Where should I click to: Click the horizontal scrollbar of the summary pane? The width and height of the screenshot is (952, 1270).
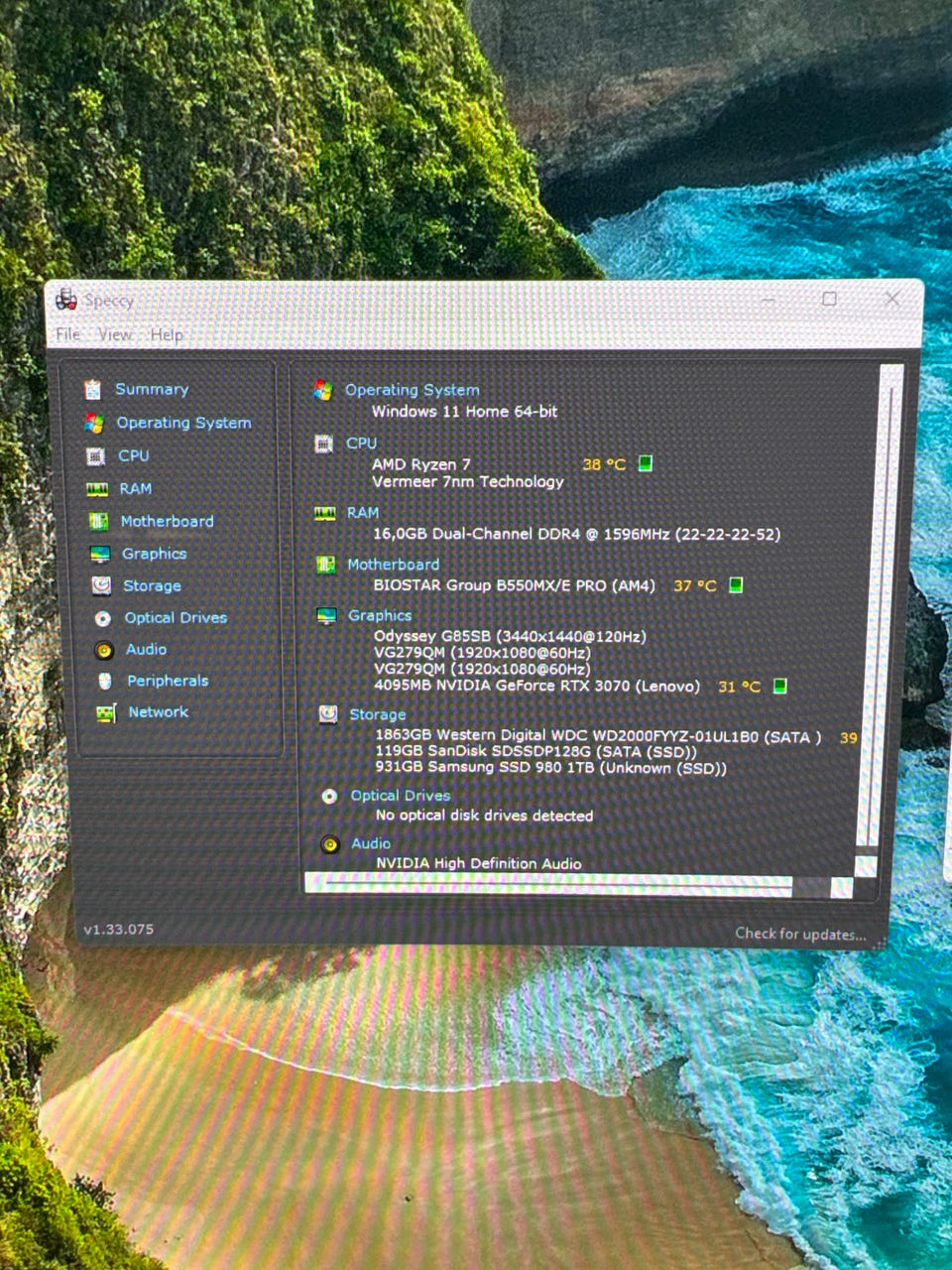[x=578, y=885]
